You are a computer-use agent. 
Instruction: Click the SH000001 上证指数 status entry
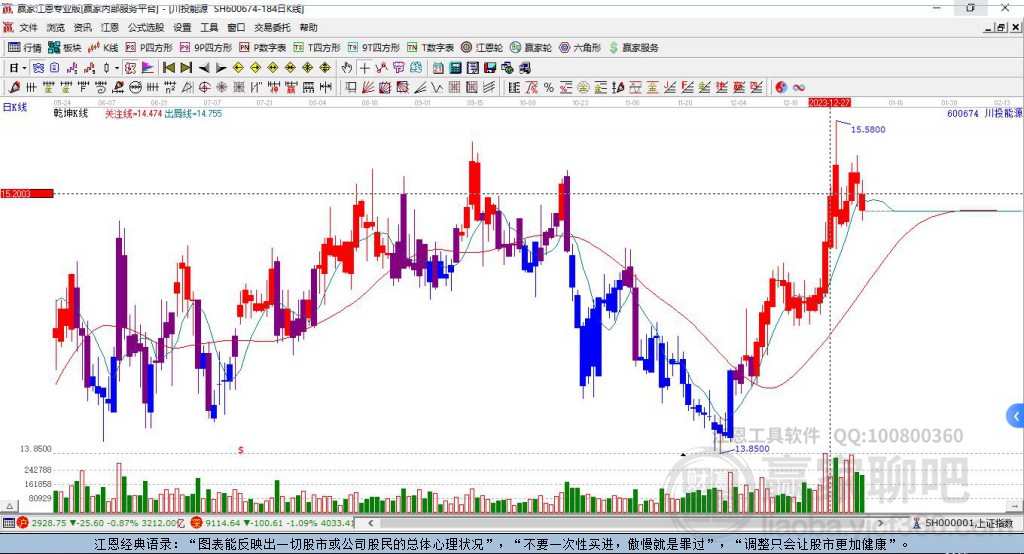(968, 523)
